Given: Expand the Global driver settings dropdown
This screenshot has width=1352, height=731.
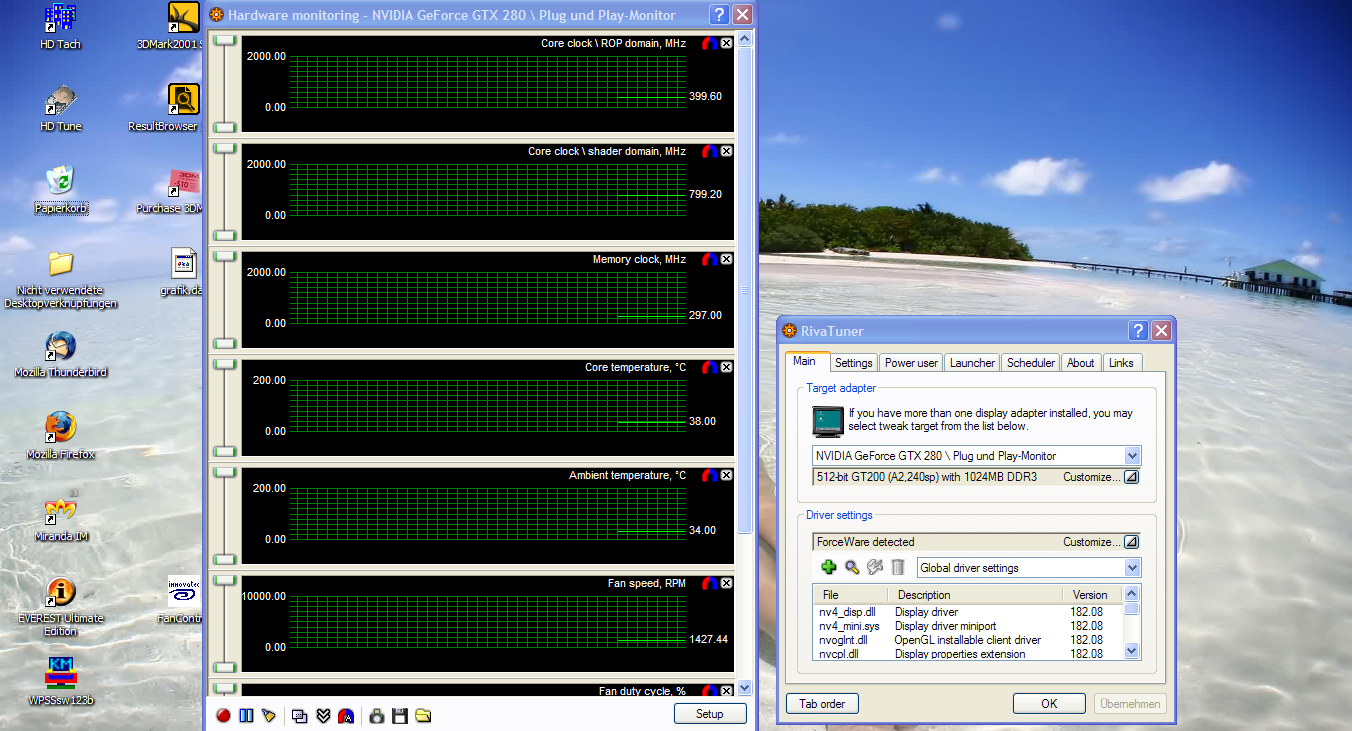Looking at the screenshot, I should point(1131,567).
